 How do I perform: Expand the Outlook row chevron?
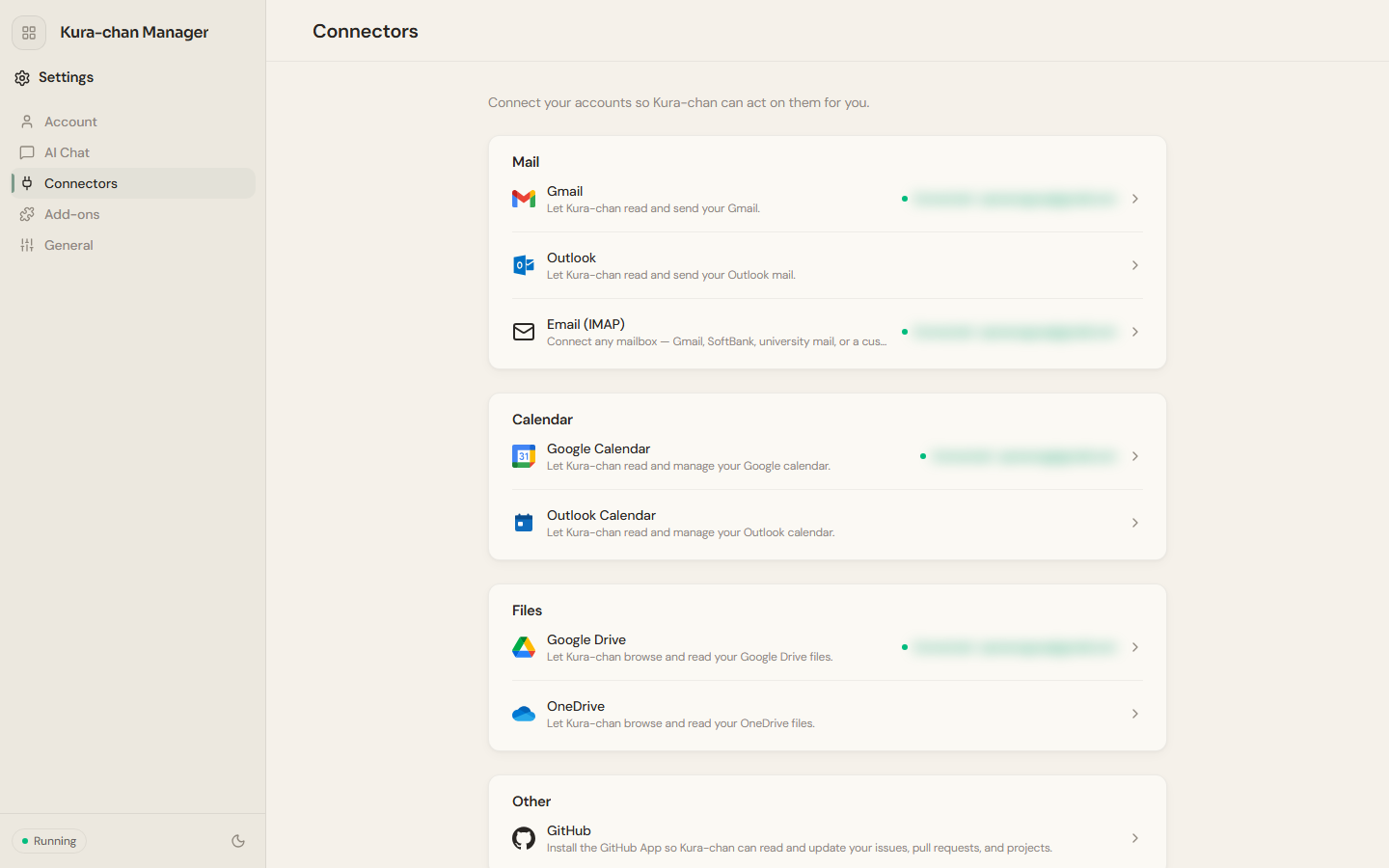(x=1135, y=265)
